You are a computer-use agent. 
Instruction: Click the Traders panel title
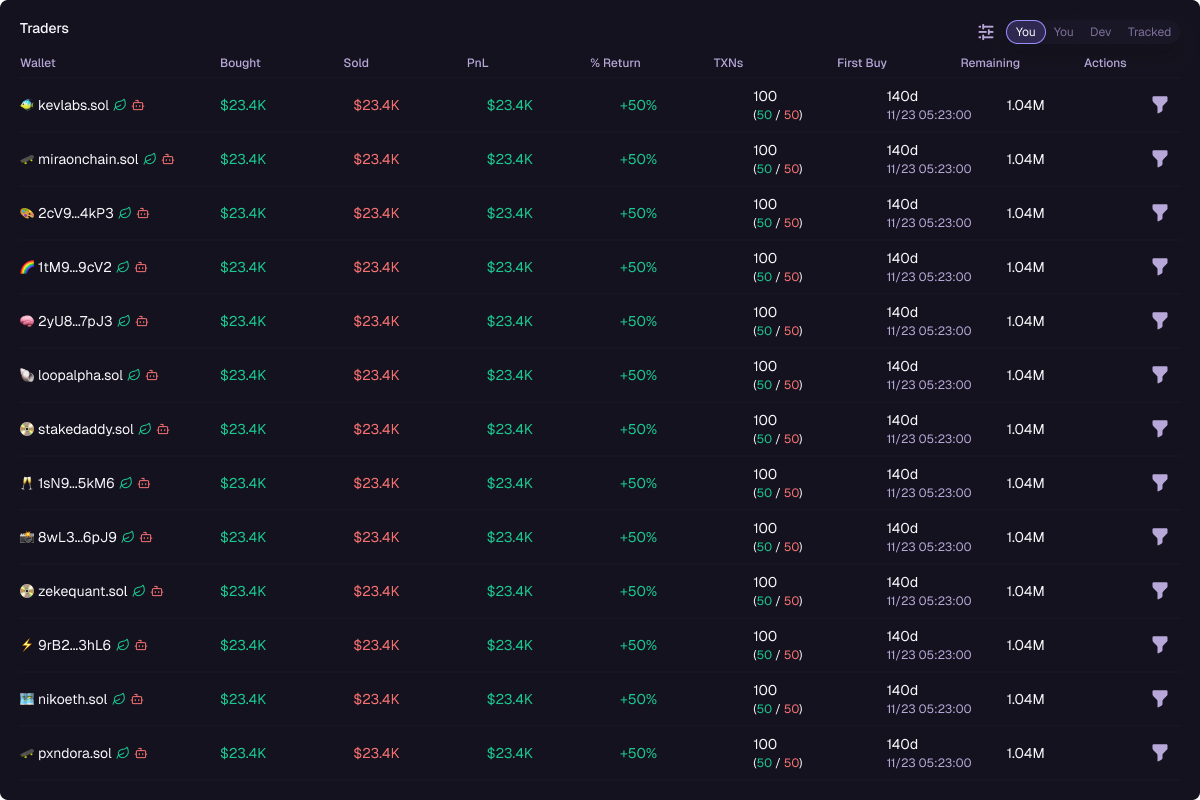(44, 28)
